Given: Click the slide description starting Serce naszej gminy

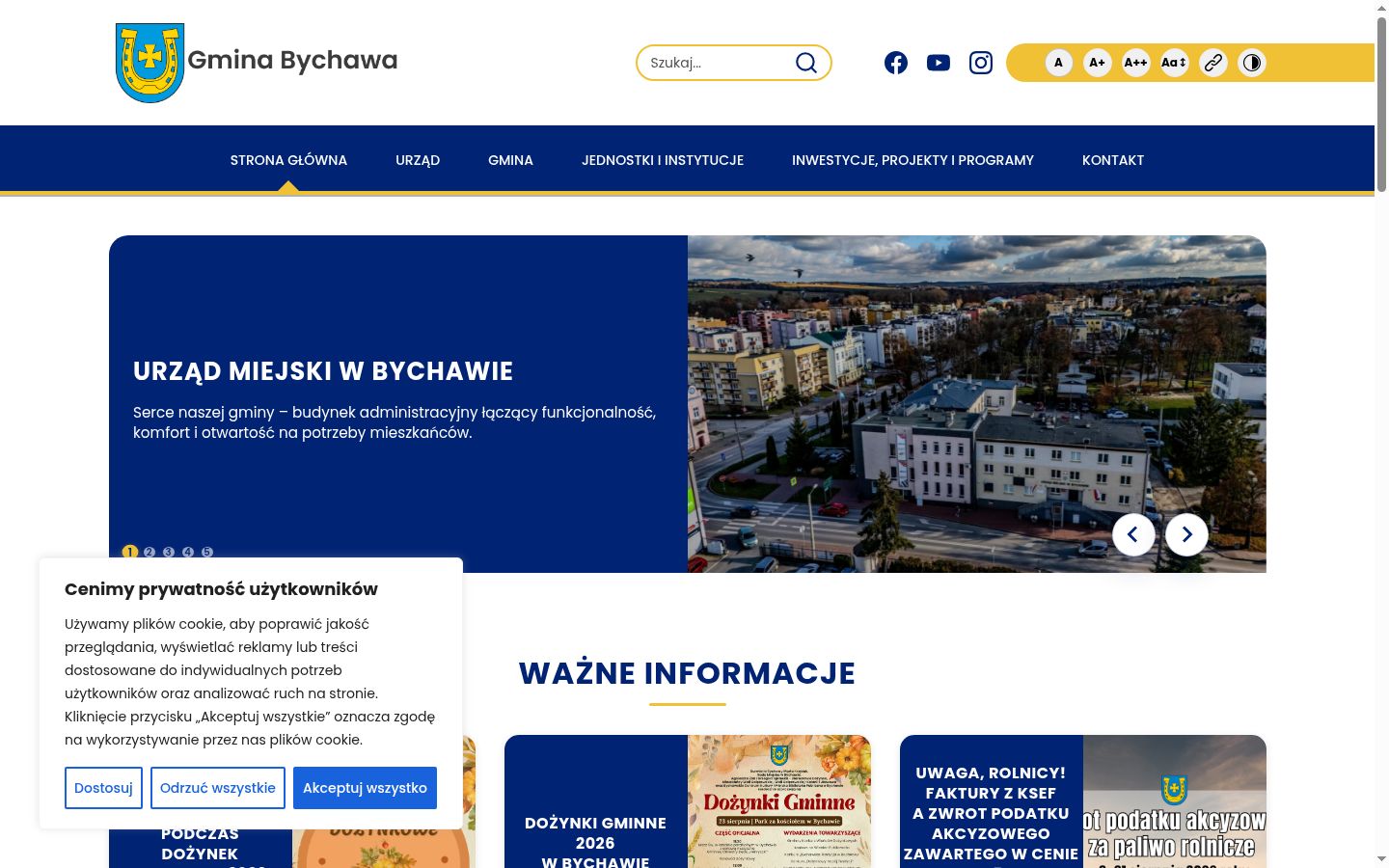Looking at the screenshot, I should click(x=395, y=422).
